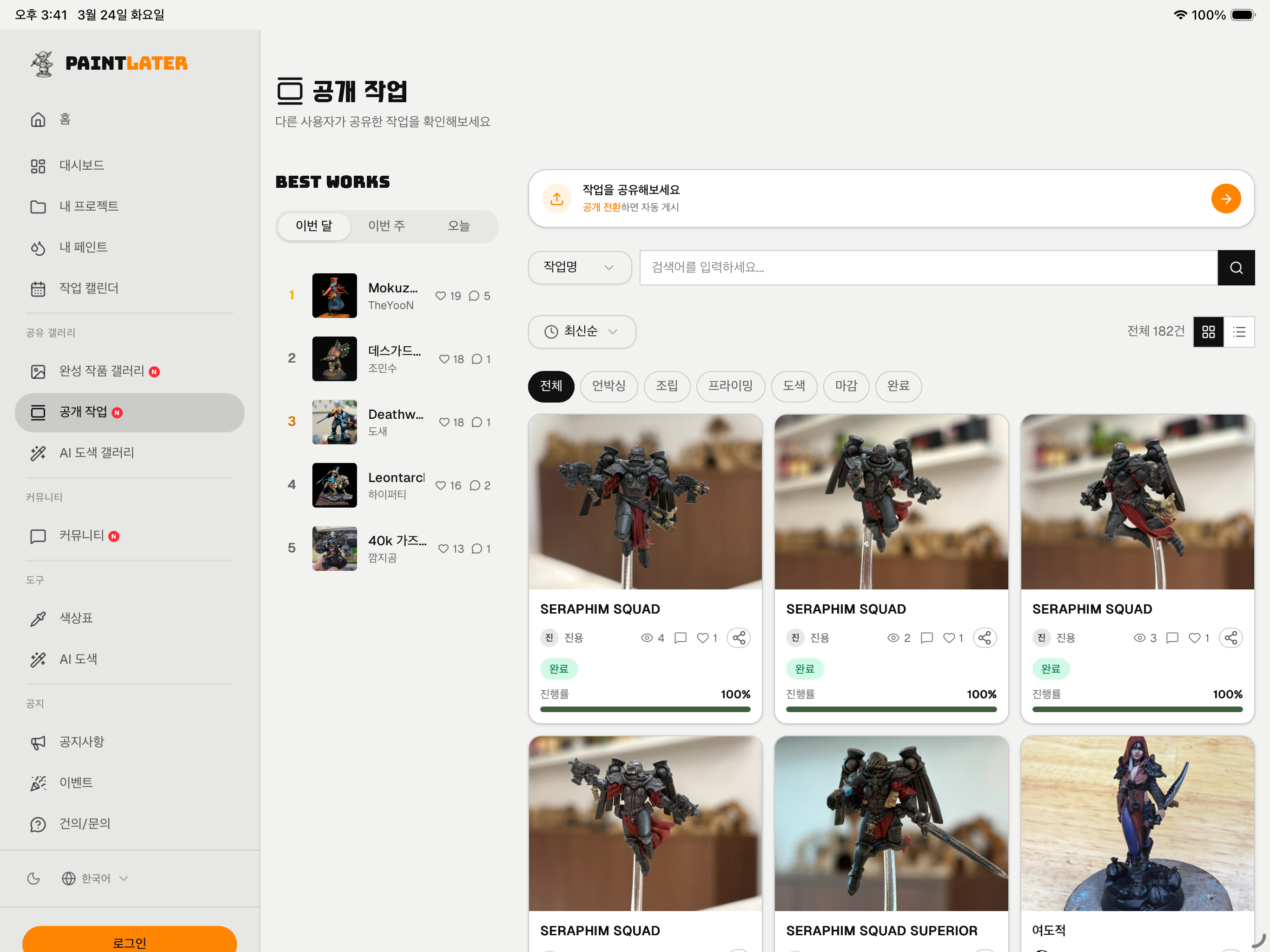Open 작업 캘린더 calendar icon
Viewport: 1270px width, 952px height.
pos(38,288)
